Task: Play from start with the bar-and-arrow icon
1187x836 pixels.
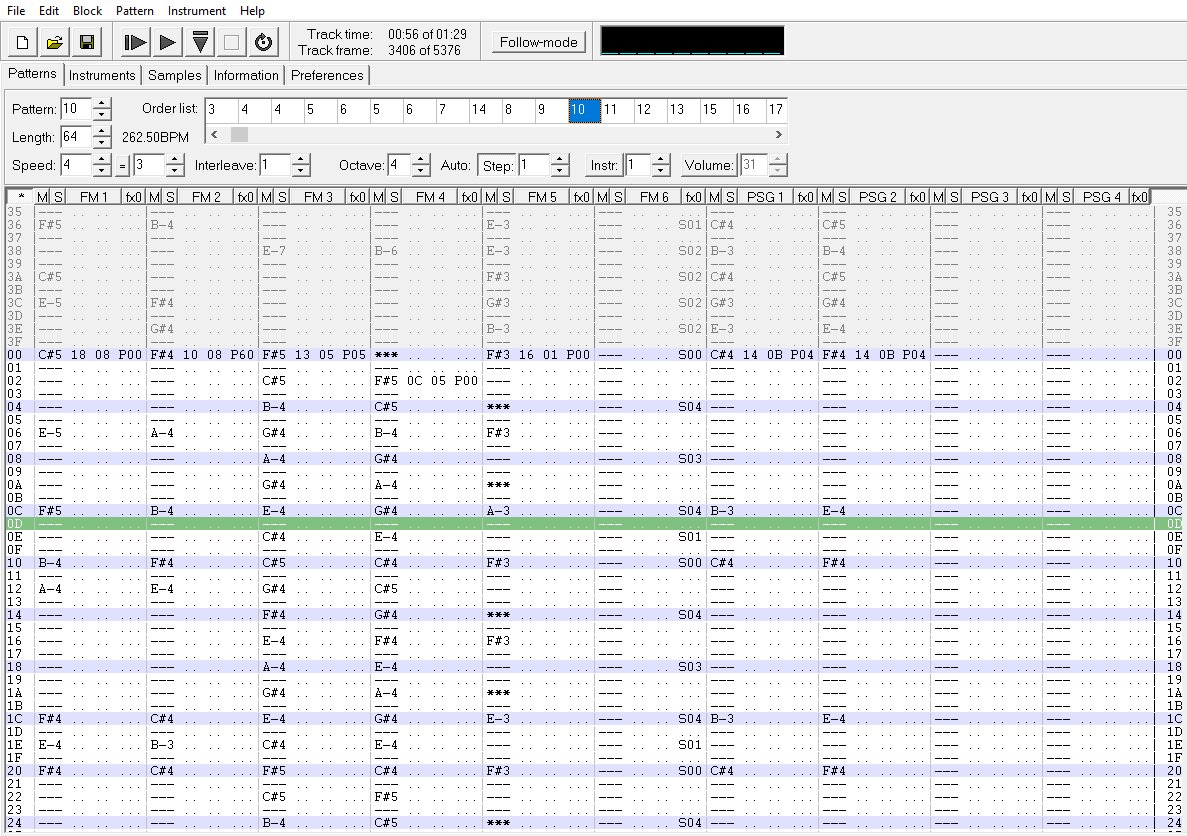Action: pos(135,42)
